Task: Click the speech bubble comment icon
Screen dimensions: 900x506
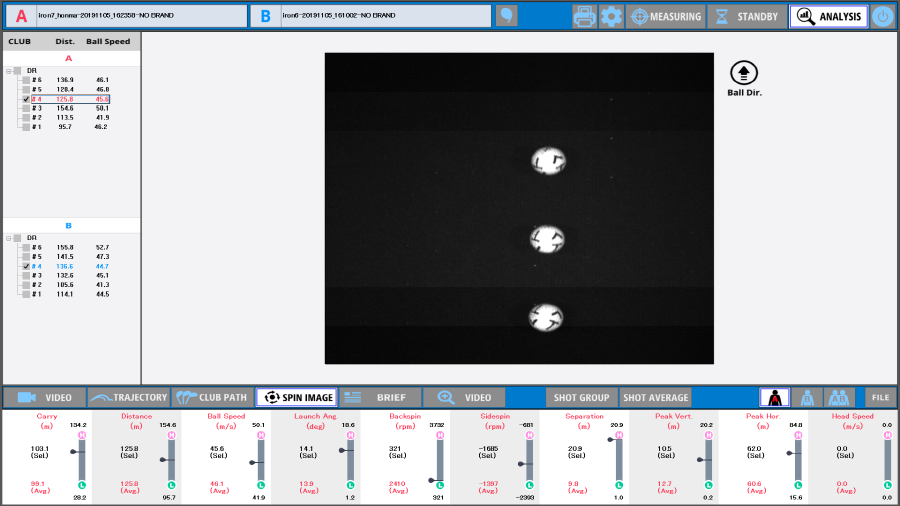Action: point(507,16)
